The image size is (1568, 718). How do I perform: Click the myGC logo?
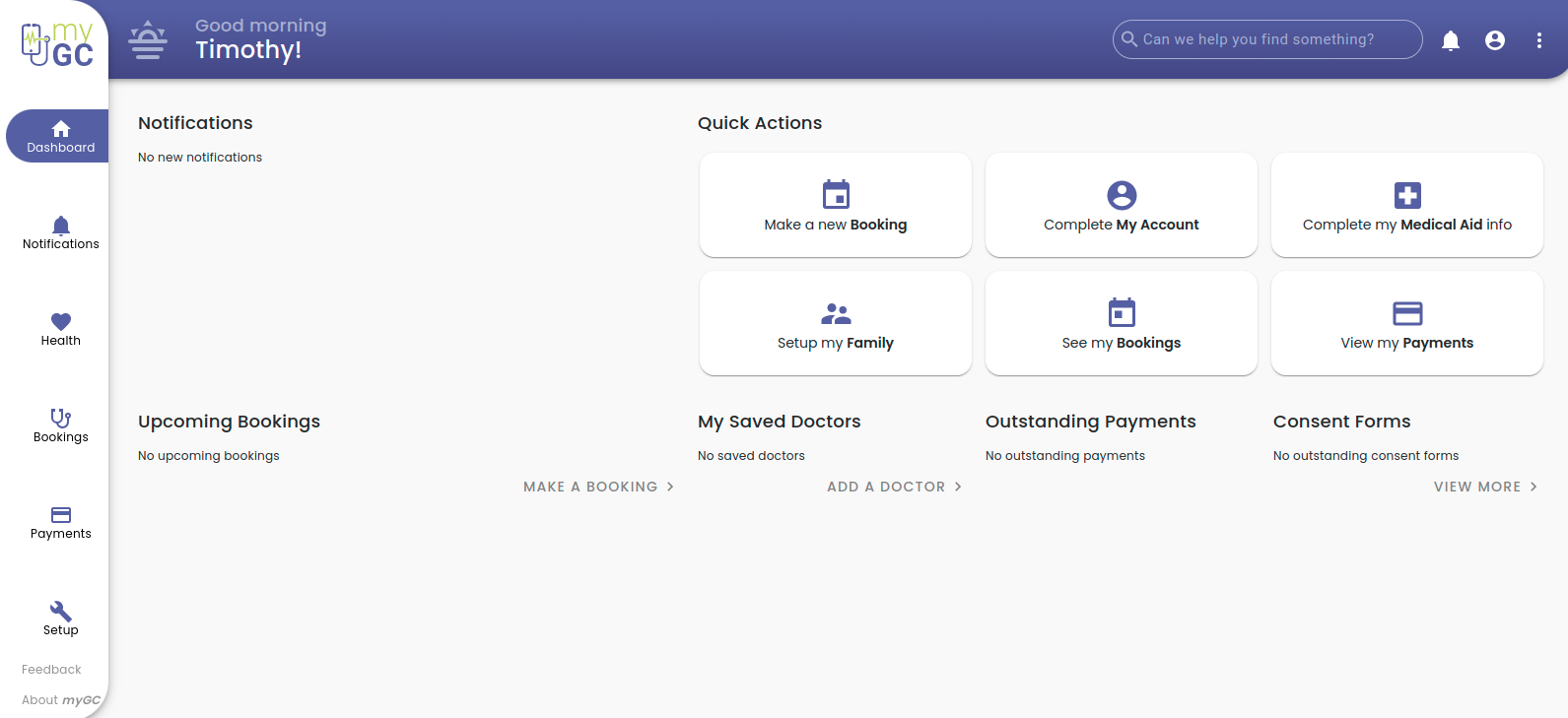coord(57,45)
